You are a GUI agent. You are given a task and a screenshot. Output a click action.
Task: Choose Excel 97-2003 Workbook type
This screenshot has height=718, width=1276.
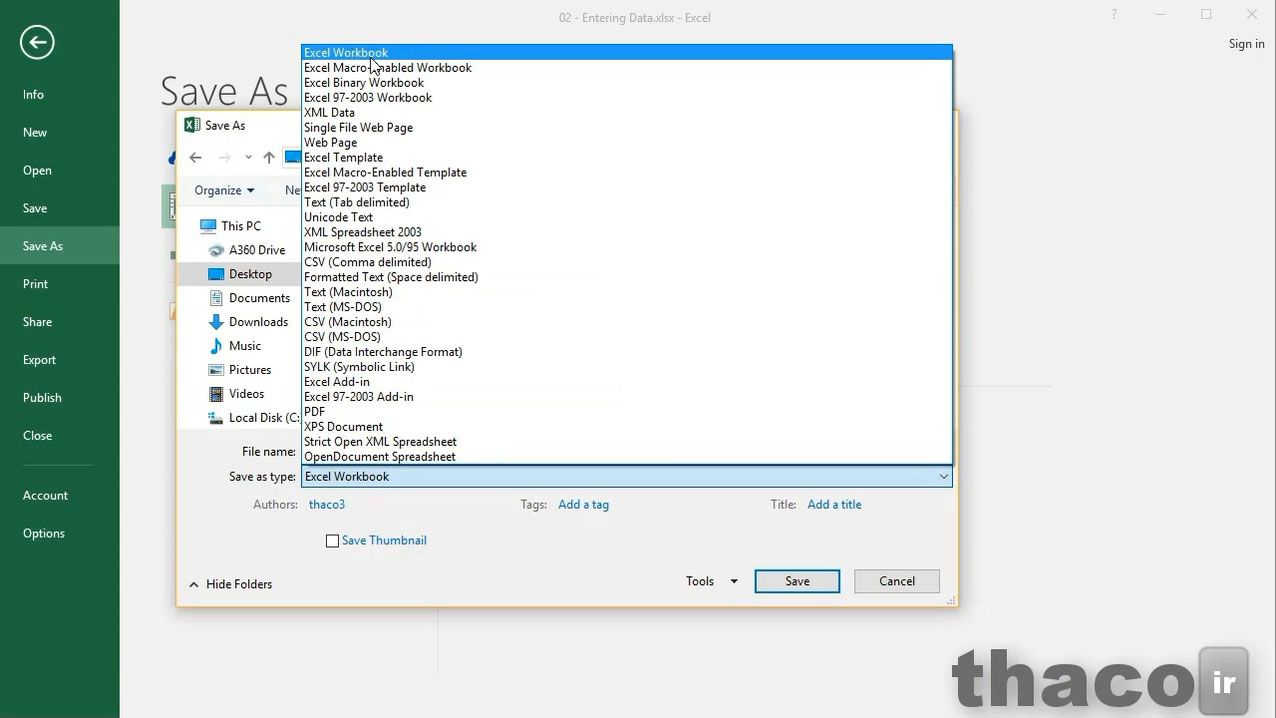pos(627,98)
